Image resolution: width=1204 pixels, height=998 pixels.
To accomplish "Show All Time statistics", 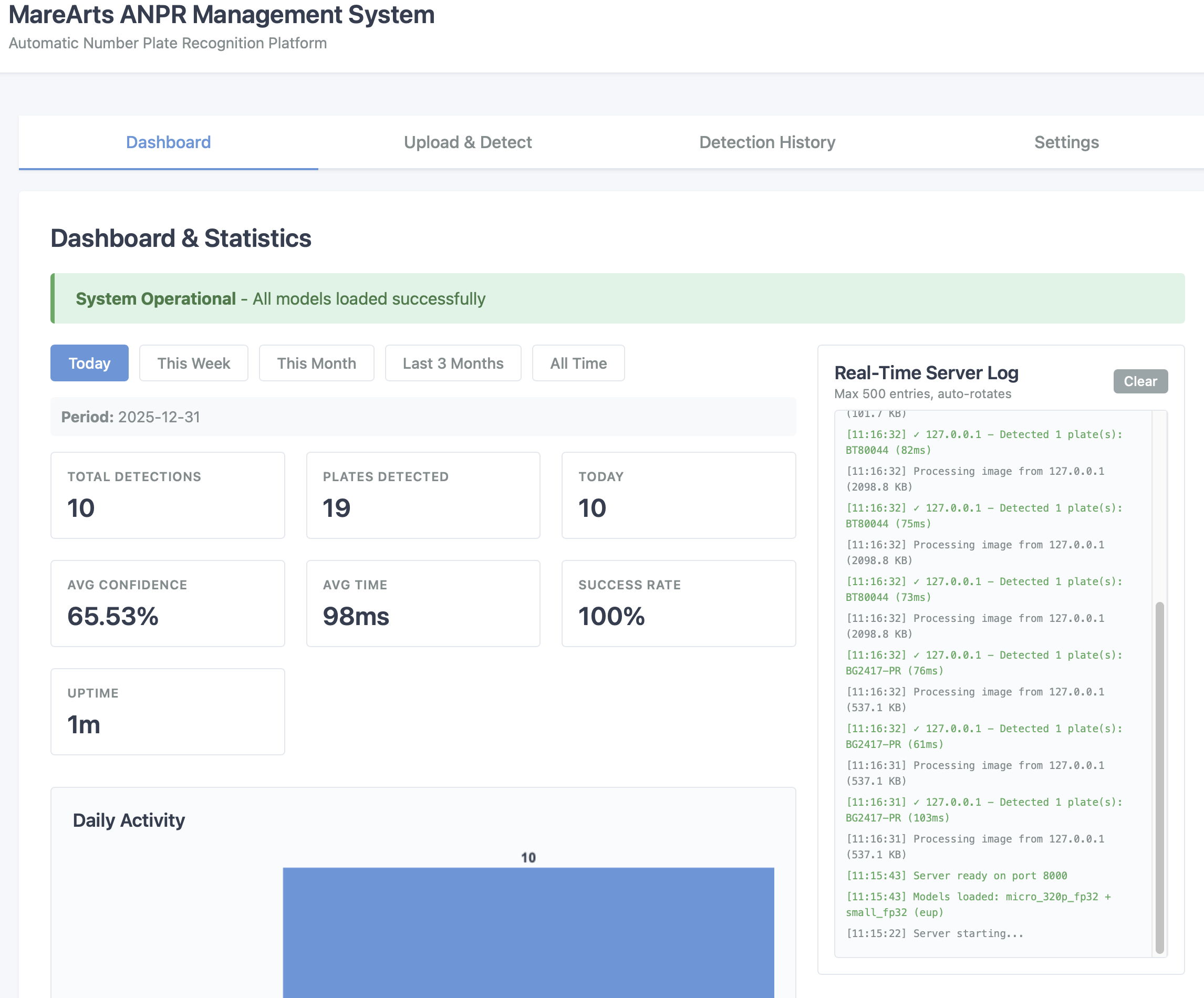I will click(x=578, y=363).
